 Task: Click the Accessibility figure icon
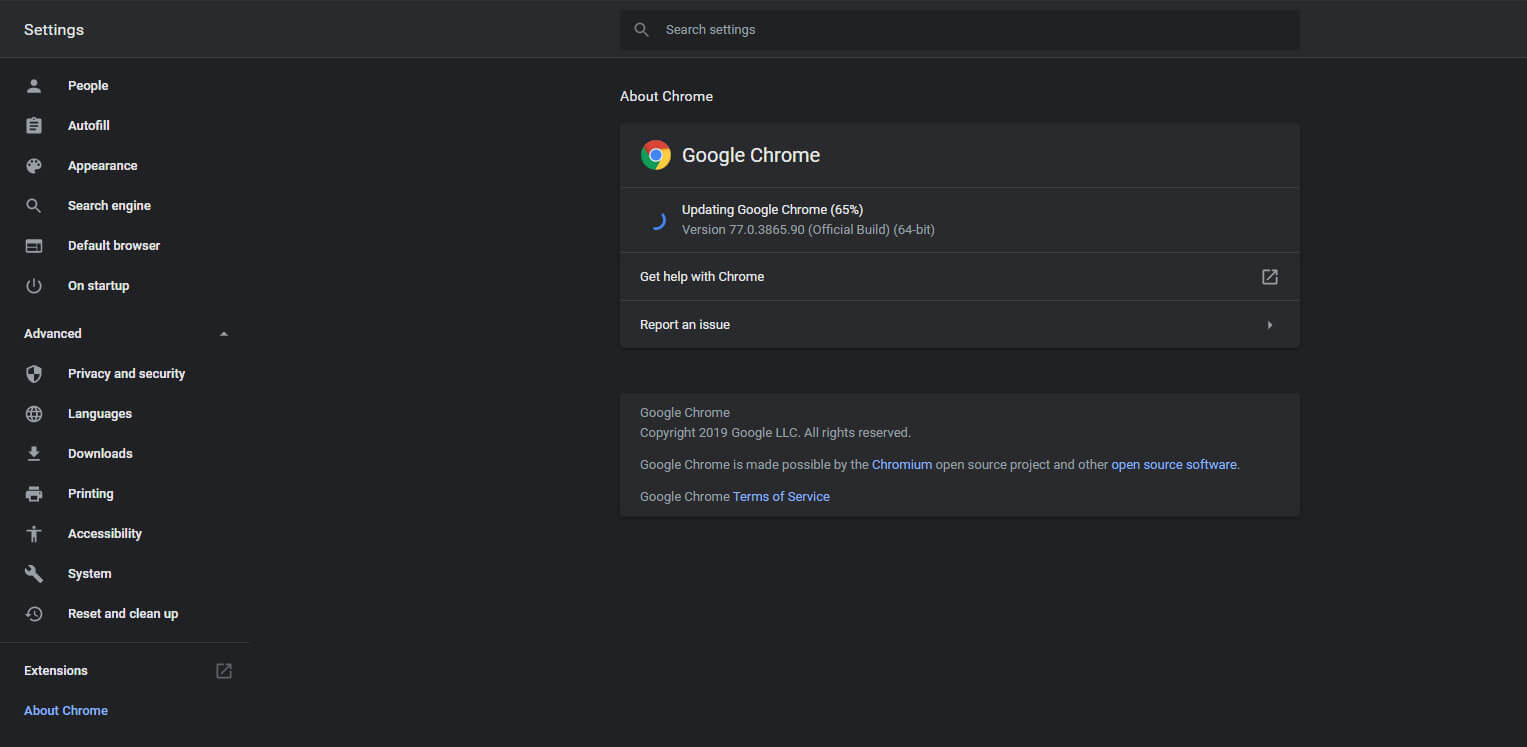point(34,534)
